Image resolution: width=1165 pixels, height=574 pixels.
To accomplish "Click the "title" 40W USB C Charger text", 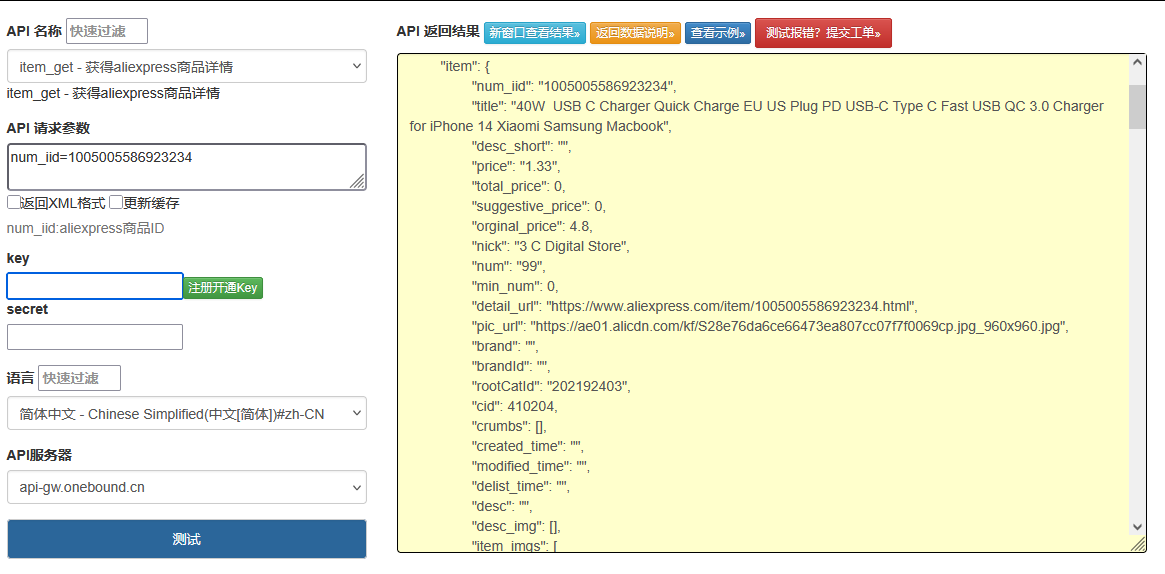I will point(756,116).
